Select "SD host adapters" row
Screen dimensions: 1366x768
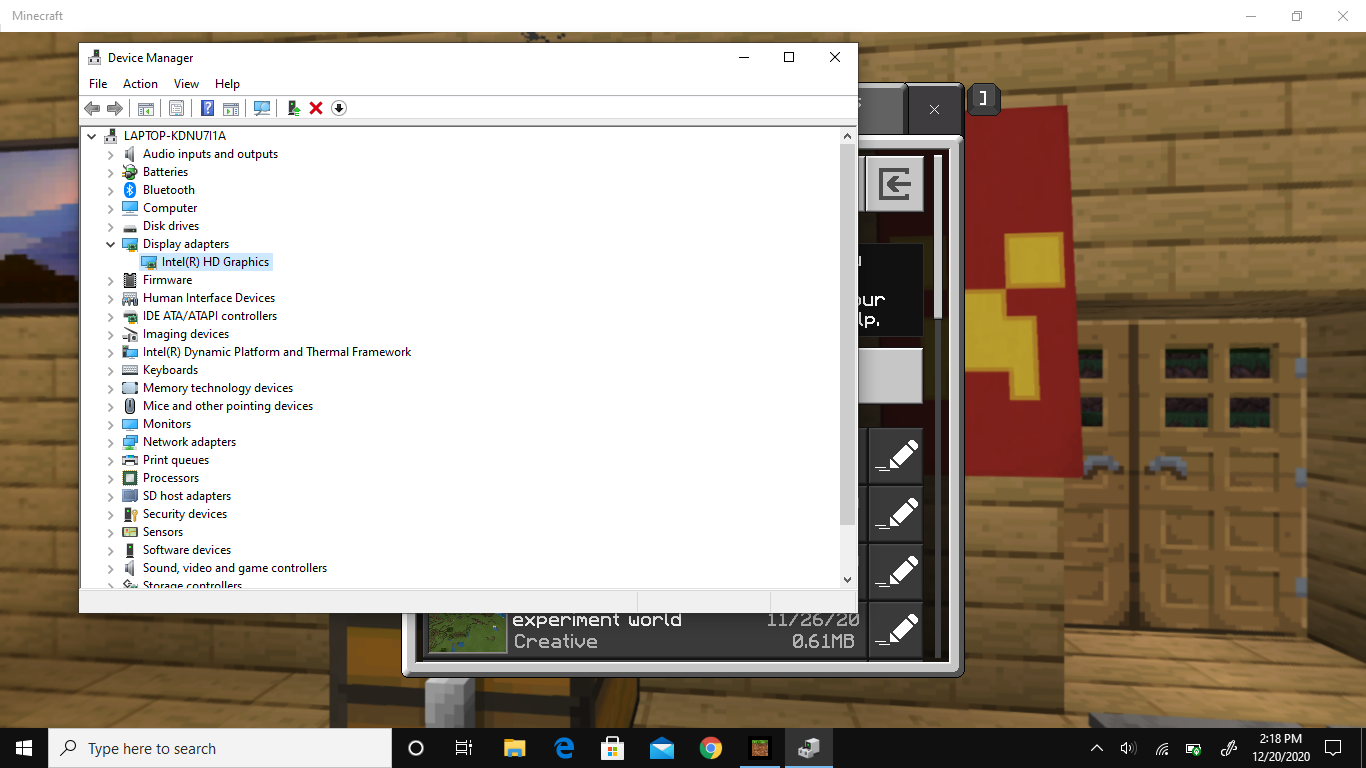[187, 496]
